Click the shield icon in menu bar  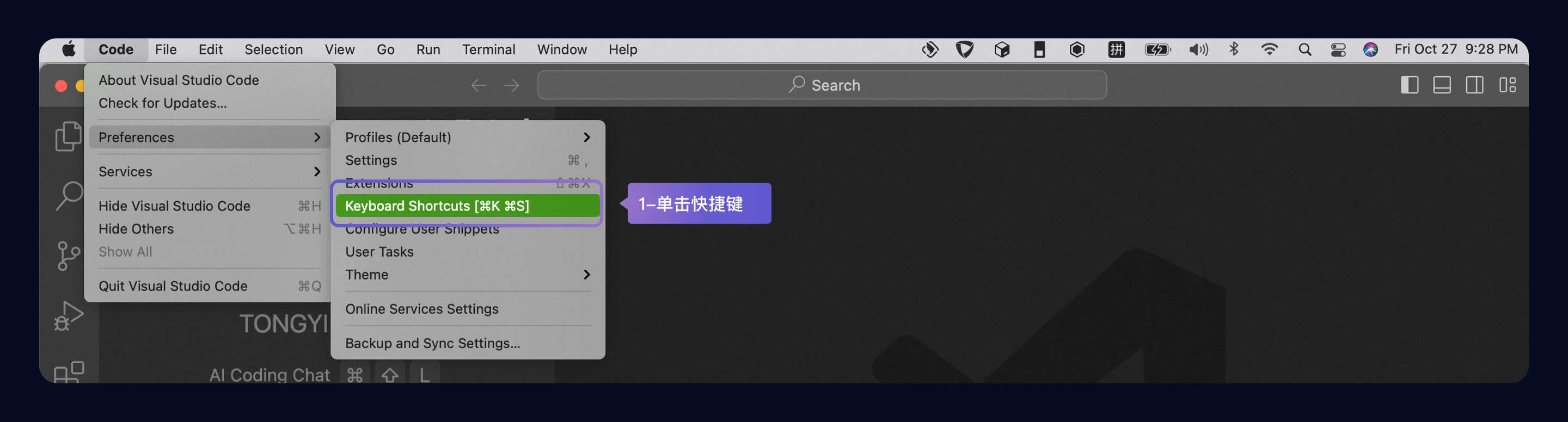point(965,50)
